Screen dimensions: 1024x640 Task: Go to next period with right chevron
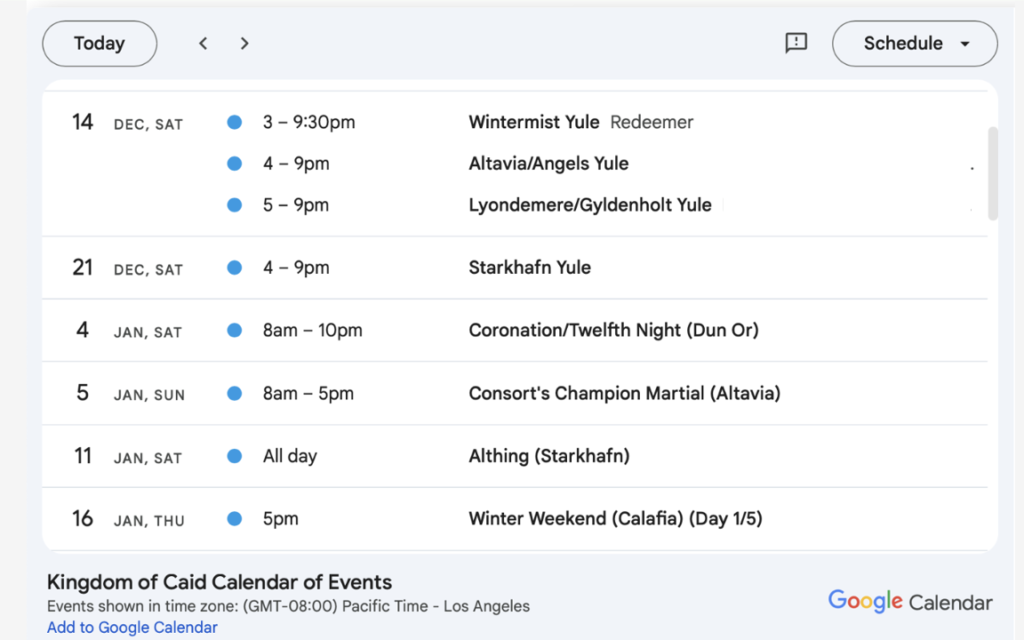point(244,43)
